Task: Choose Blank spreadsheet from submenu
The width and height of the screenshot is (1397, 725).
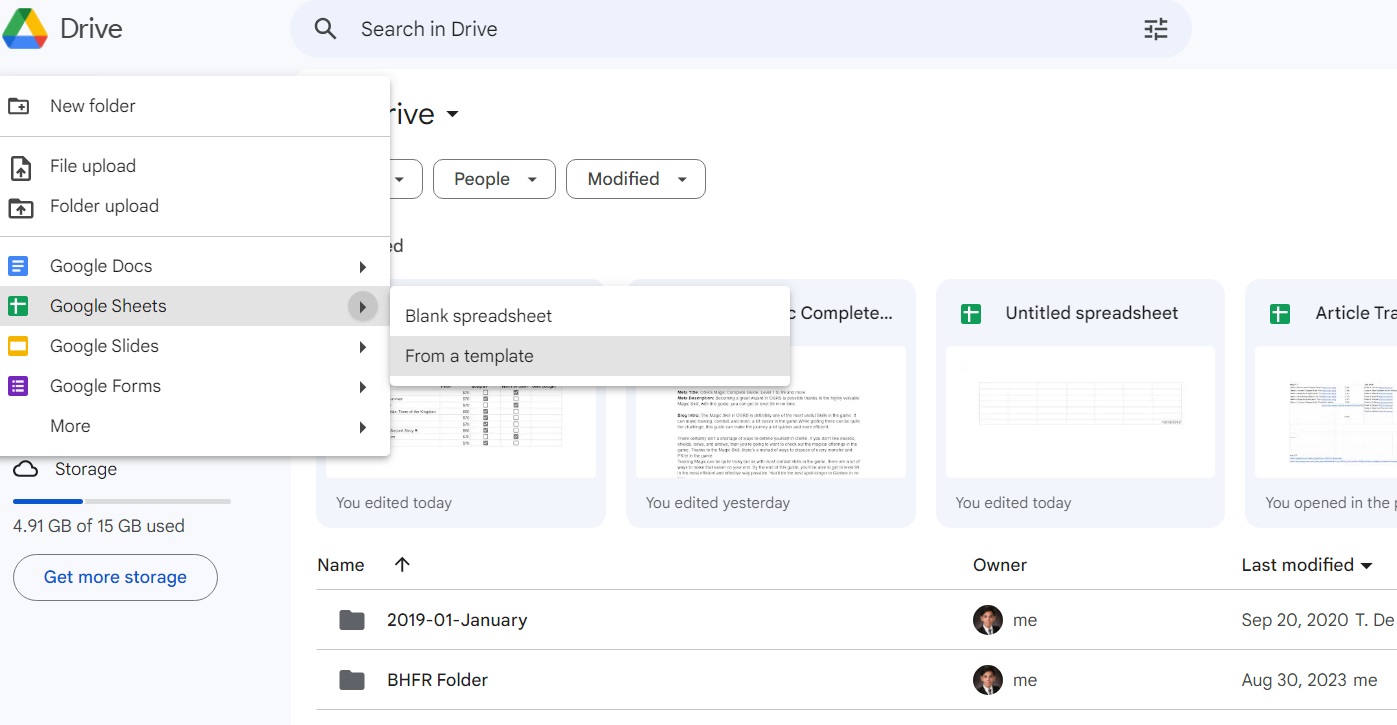Action: (590, 316)
